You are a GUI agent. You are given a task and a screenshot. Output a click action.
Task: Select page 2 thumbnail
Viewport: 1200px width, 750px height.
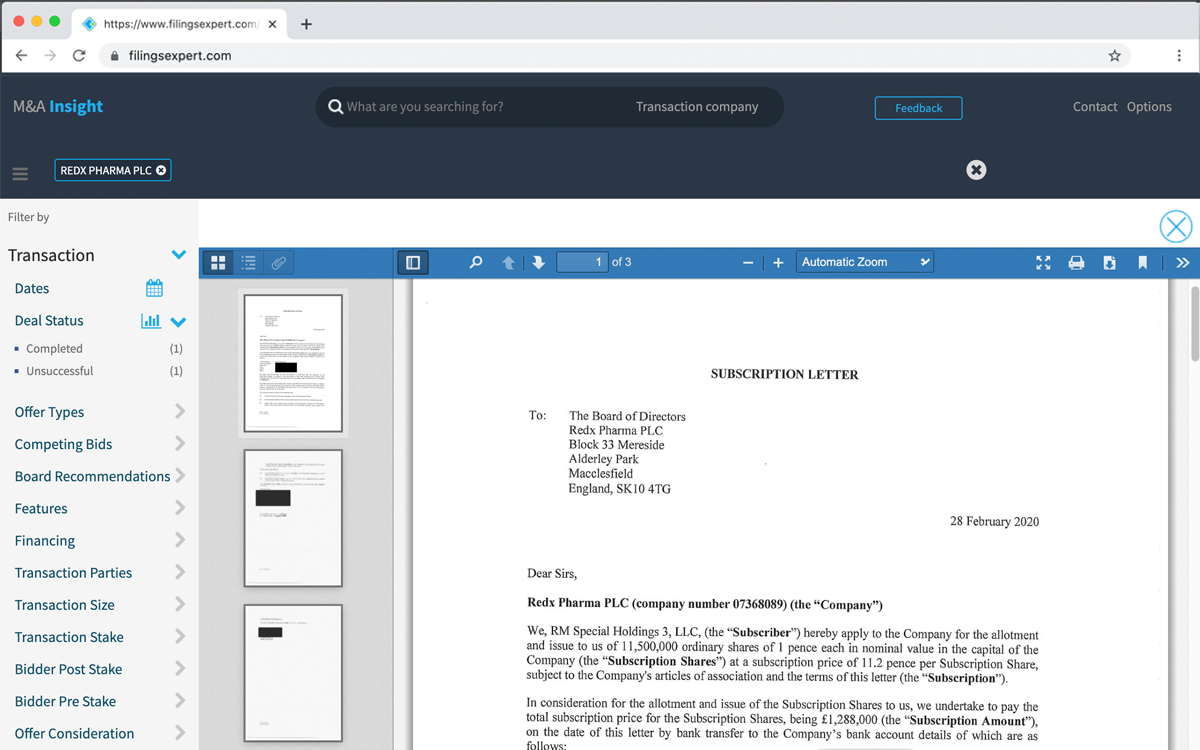tap(293, 518)
